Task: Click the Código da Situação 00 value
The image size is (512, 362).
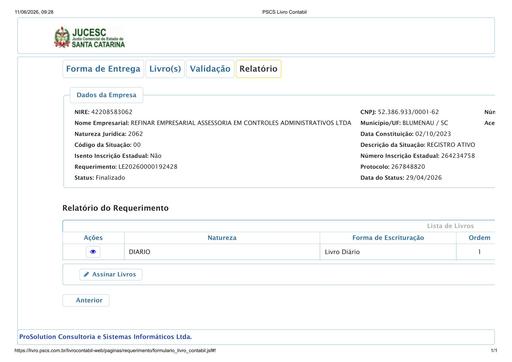Action: [x=137, y=145]
